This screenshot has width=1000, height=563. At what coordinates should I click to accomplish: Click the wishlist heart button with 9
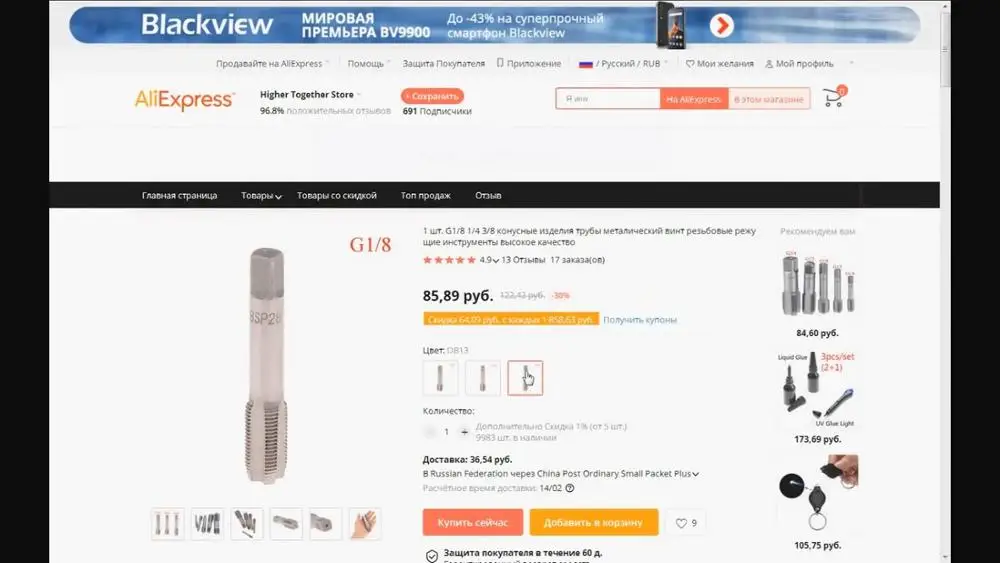(686, 523)
